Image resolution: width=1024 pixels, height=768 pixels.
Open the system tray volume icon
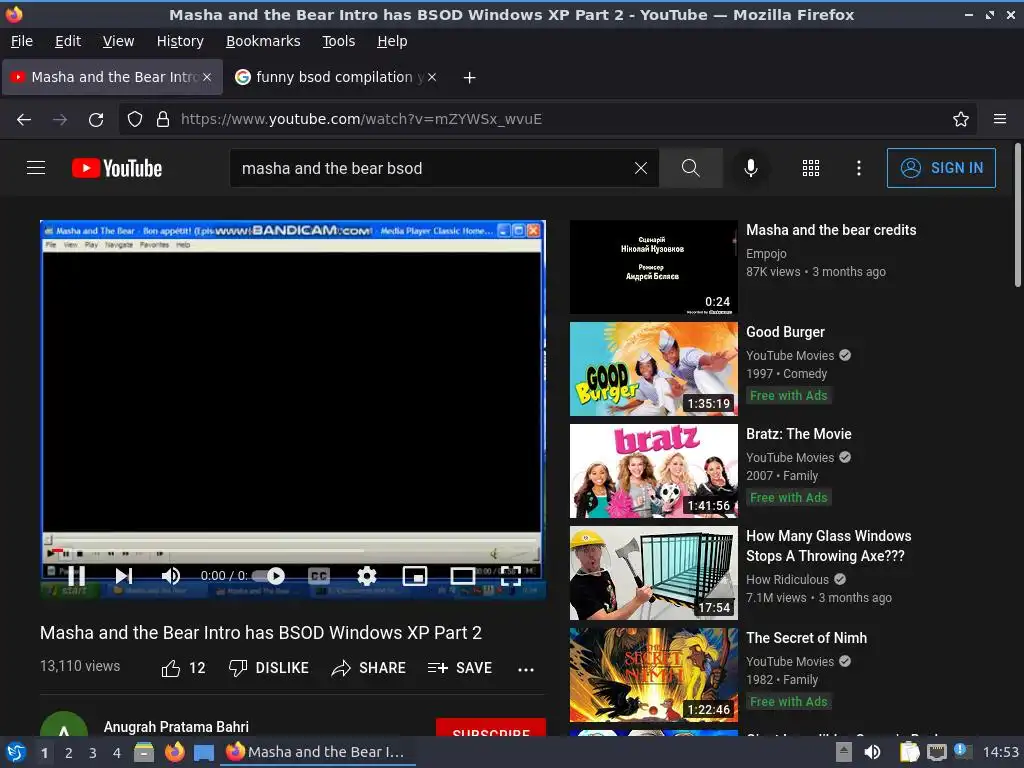click(872, 752)
